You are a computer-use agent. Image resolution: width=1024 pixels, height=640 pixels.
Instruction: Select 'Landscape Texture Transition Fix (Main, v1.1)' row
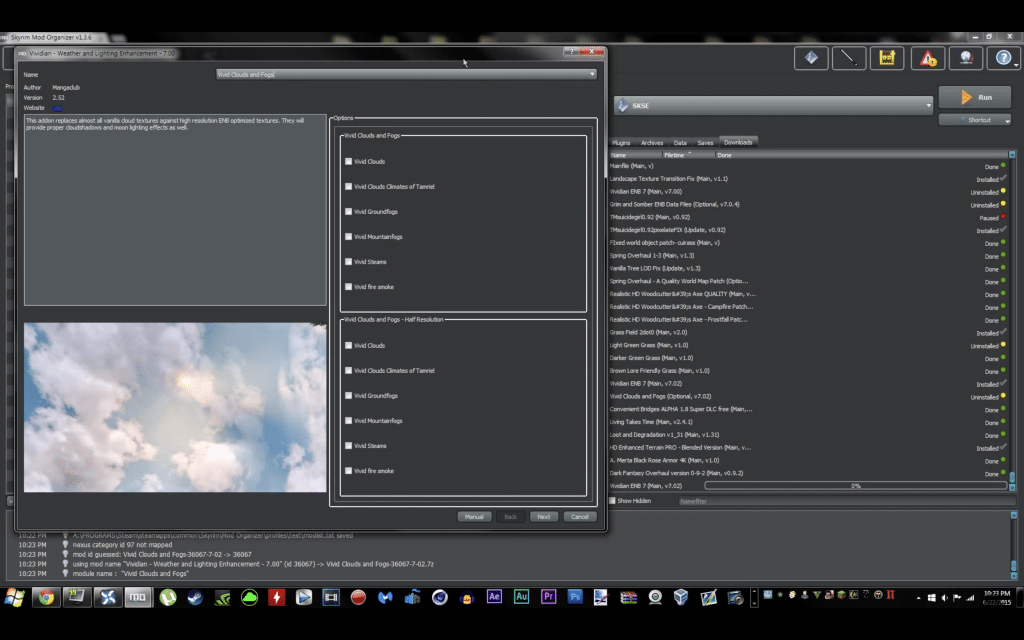click(x=808, y=178)
